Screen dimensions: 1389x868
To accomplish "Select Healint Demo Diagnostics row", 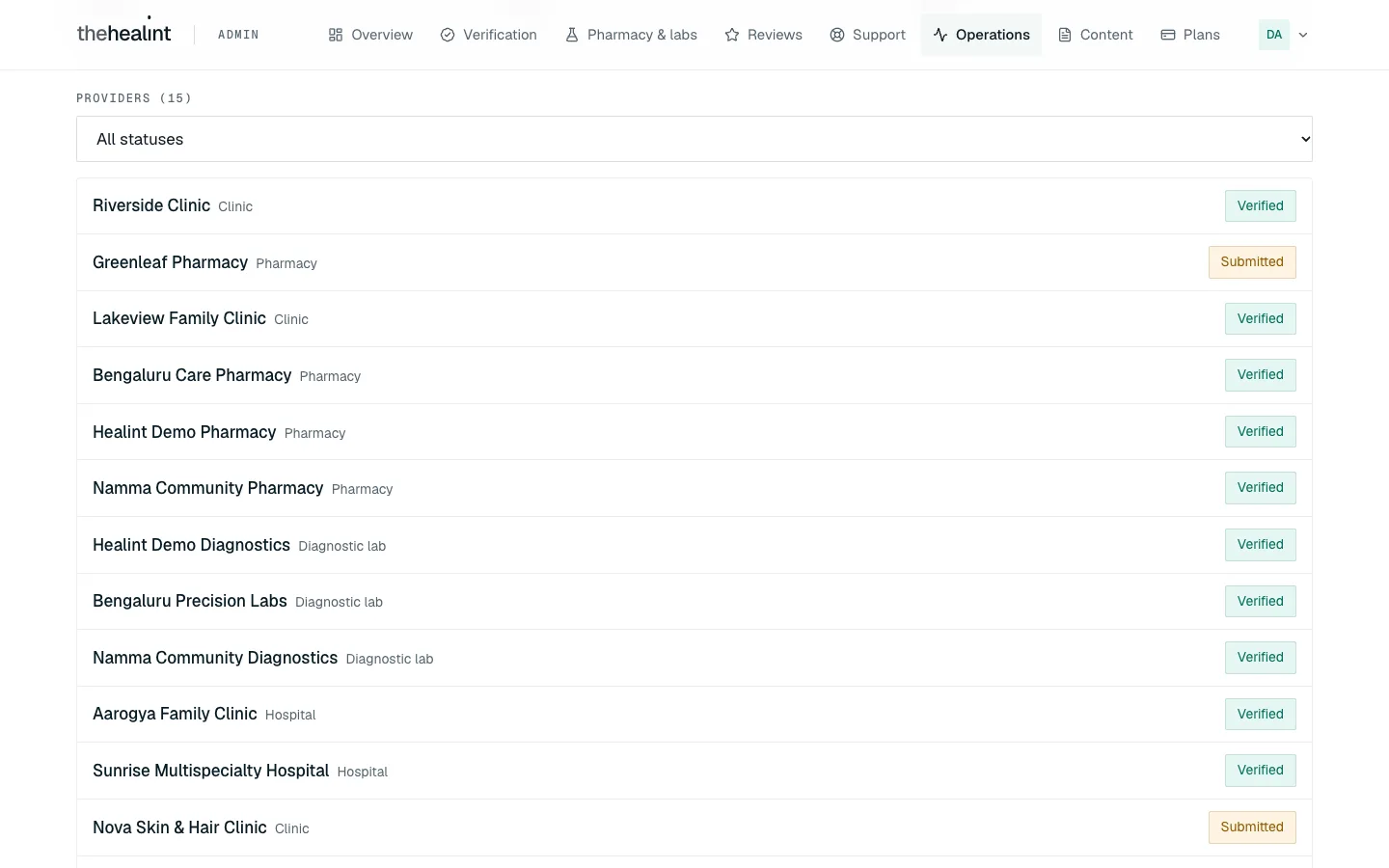I will pos(694,545).
